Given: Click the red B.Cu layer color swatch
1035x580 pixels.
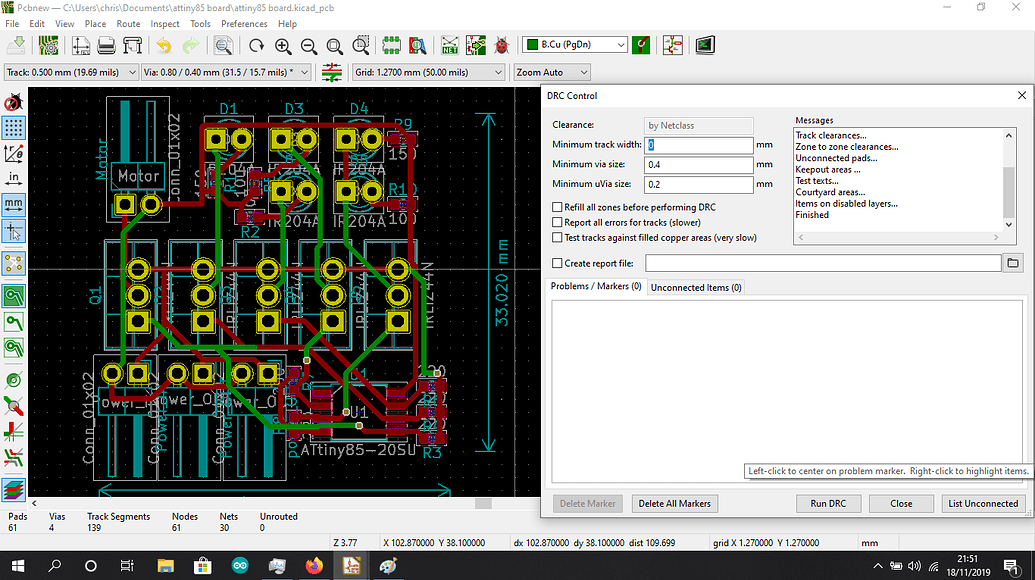Looking at the screenshot, I should click(532, 44).
